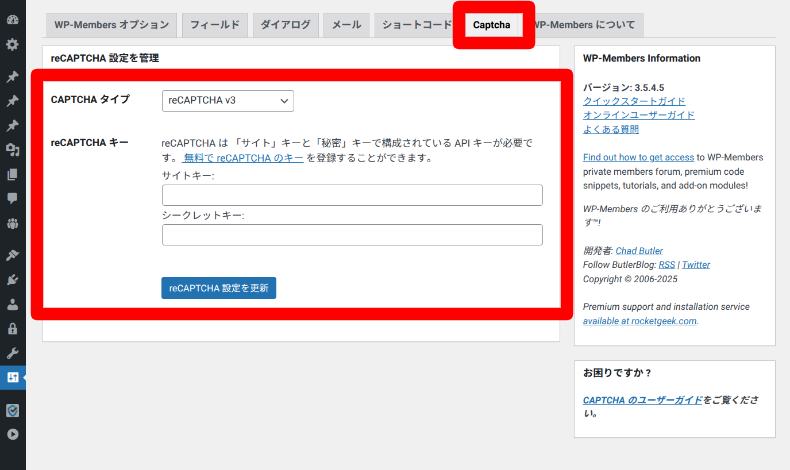Click the Copyright © 2006-2025 text

pos(630,279)
